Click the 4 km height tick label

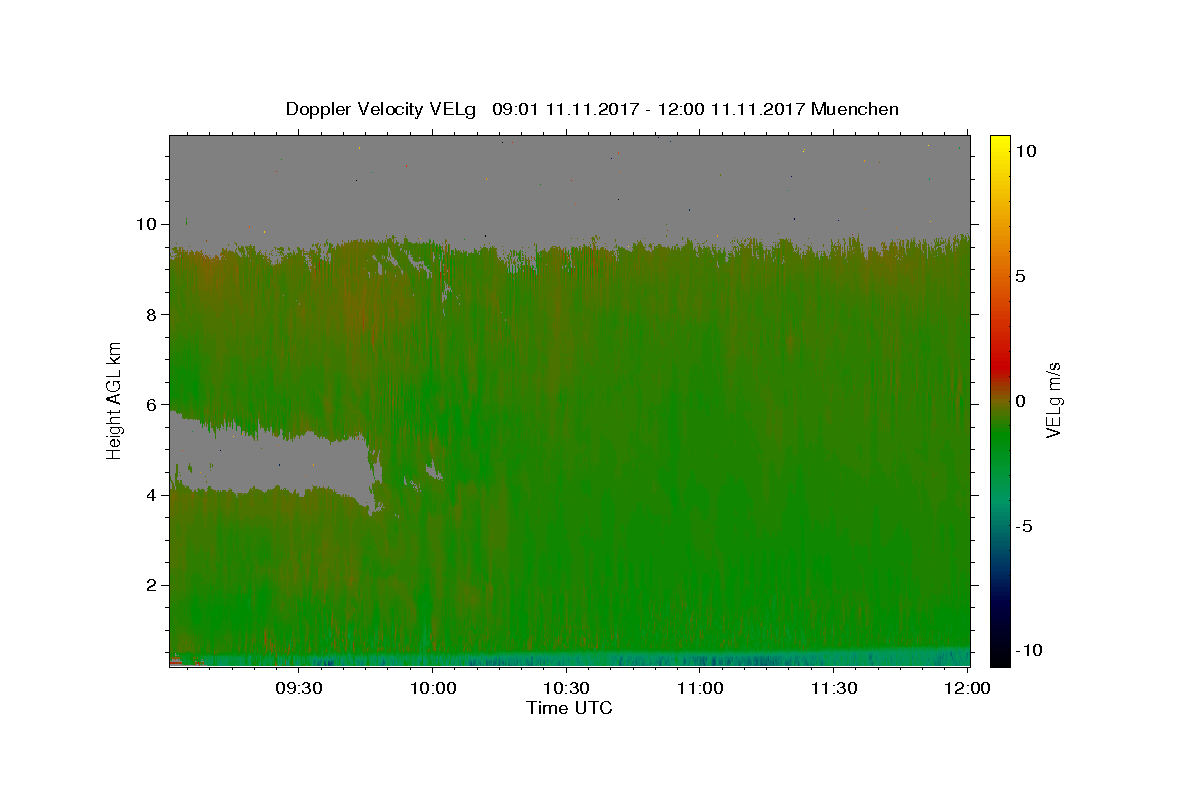(152, 495)
